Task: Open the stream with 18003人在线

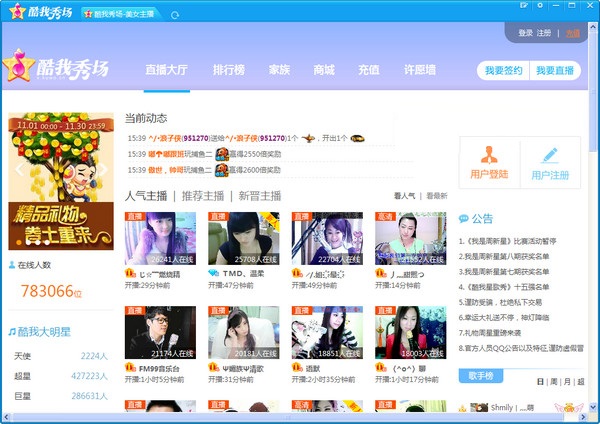Action: [x=411, y=333]
